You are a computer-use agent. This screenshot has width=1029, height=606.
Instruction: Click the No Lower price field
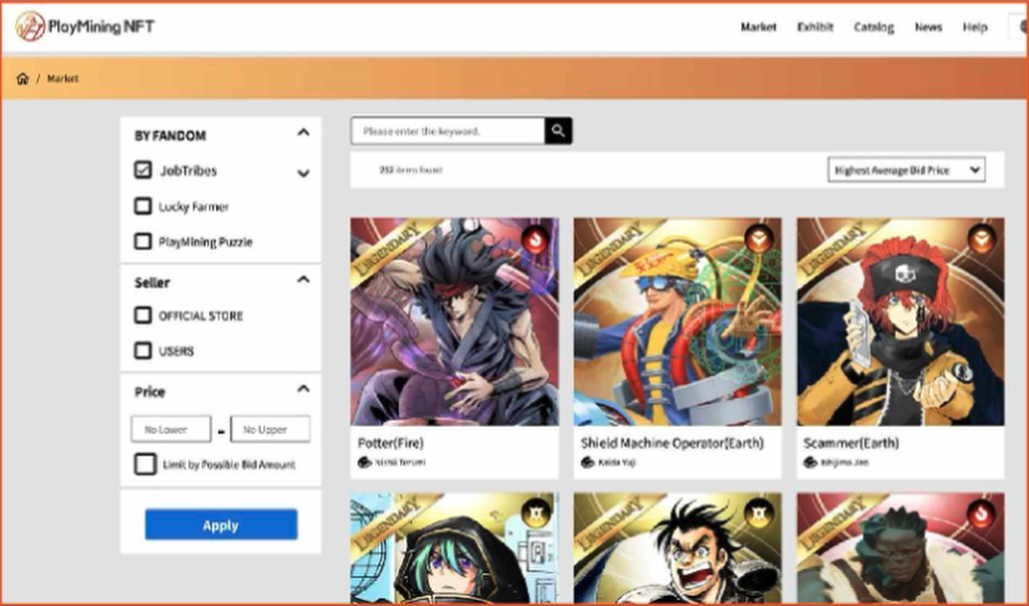[x=171, y=429]
